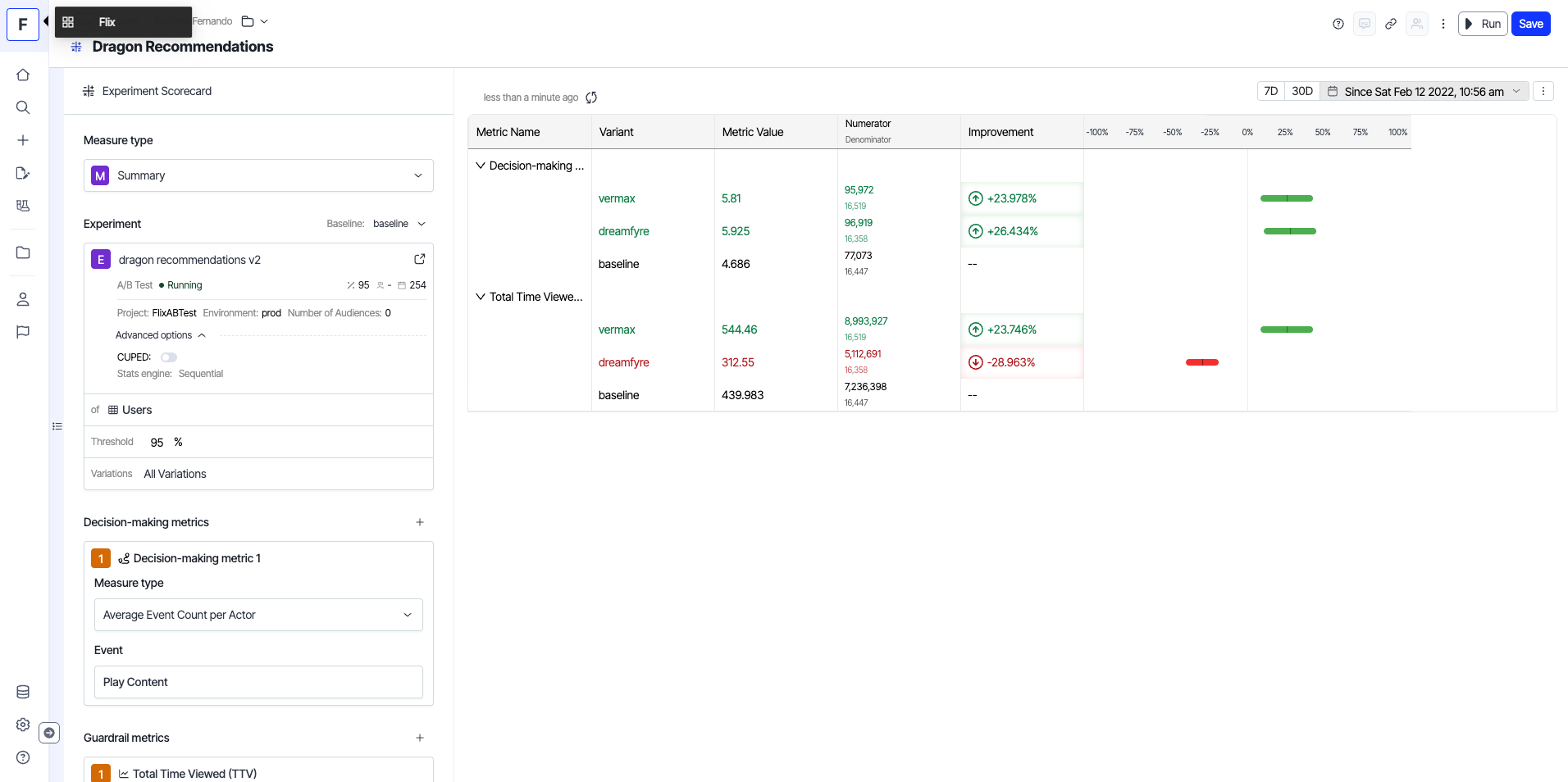Collapse the Decision-making metric row group
This screenshot has width=1568, height=782.
pos(481,166)
